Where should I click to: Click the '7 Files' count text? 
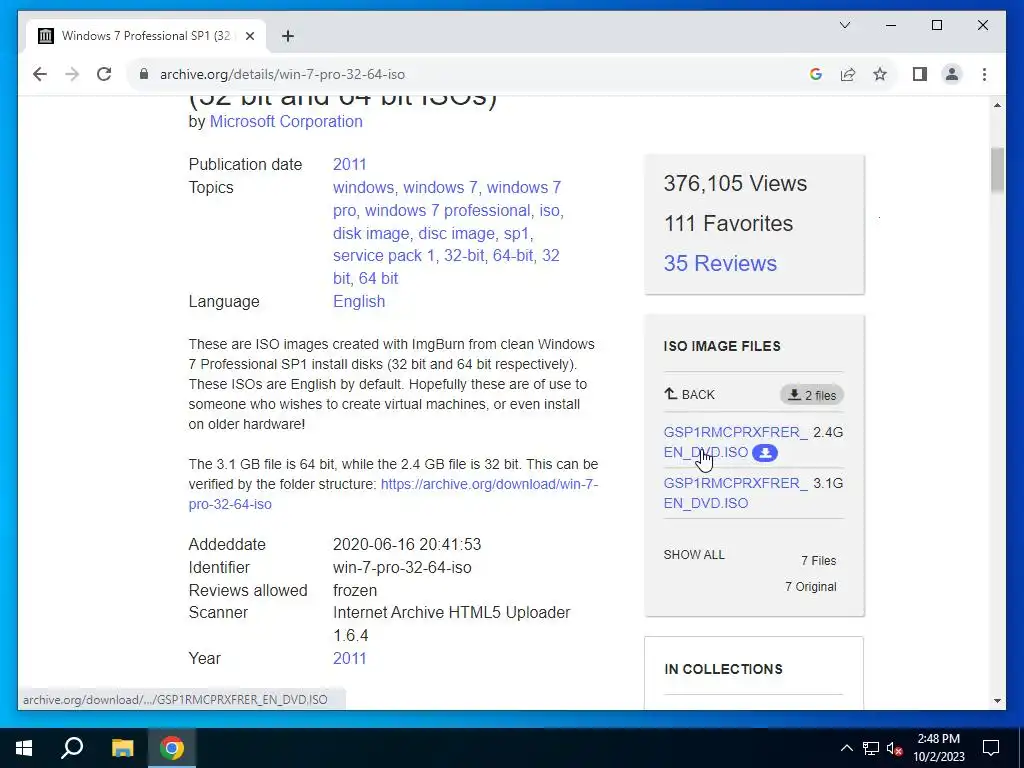818,561
